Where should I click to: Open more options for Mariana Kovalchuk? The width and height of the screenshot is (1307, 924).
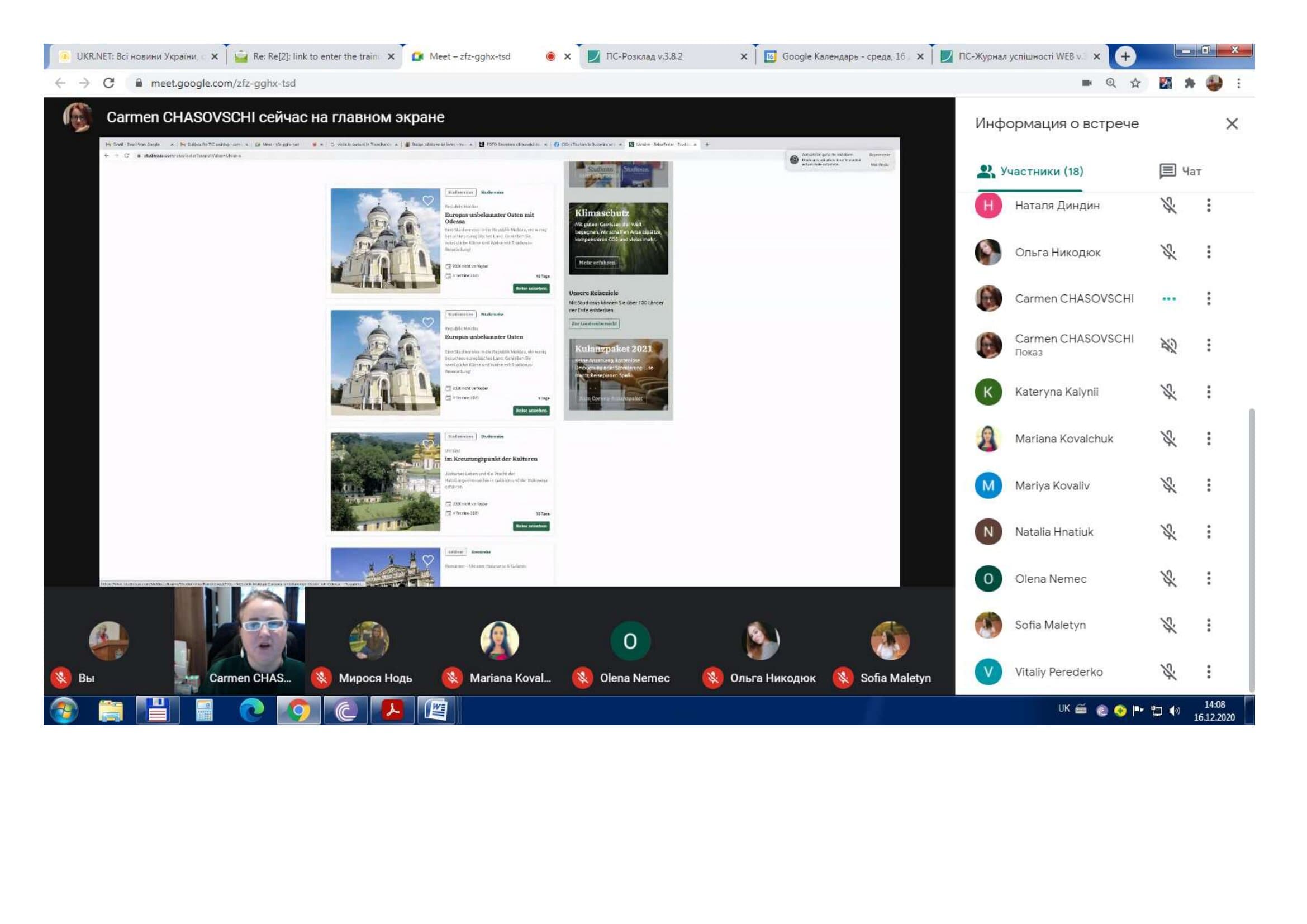[1208, 438]
